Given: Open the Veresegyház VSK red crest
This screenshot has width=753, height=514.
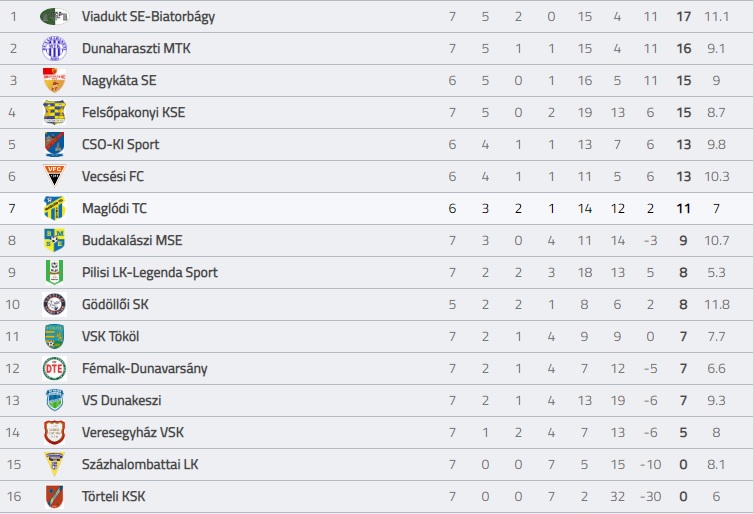Looking at the screenshot, I should coord(54,432).
